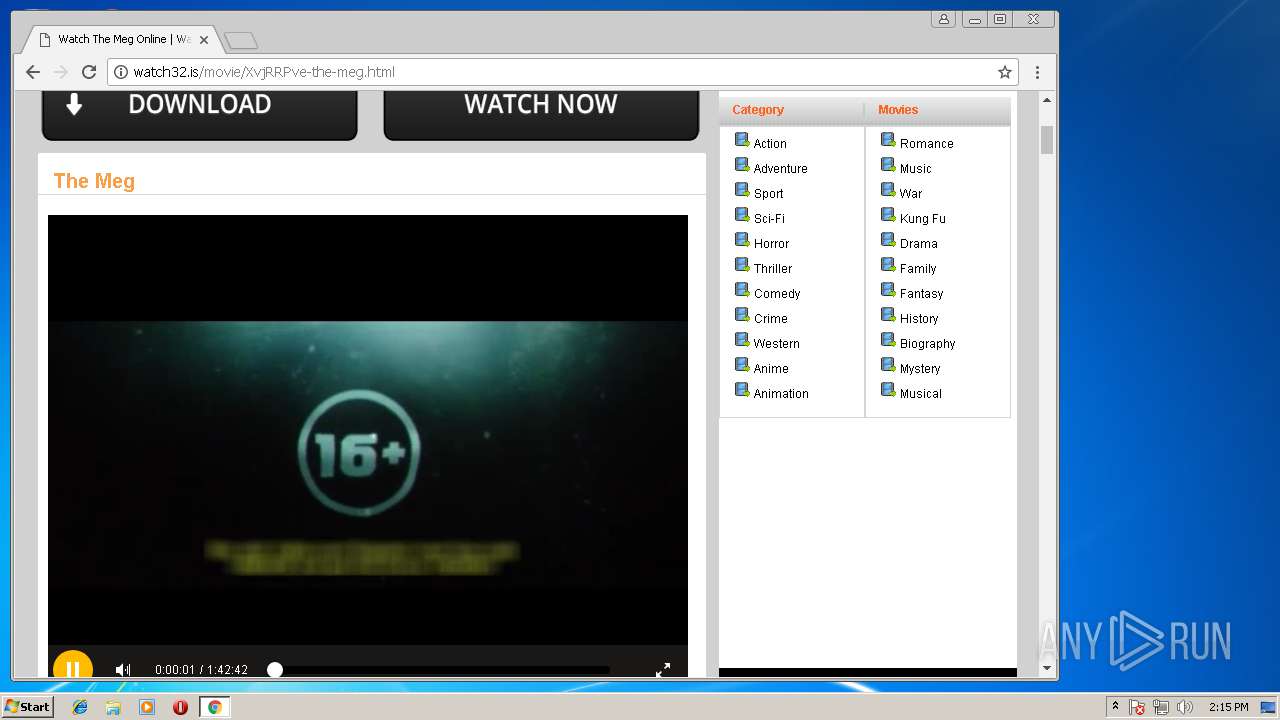Image resolution: width=1280 pixels, height=720 pixels.
Task: Mute the video player volume icon
Action: pos(123,670)
